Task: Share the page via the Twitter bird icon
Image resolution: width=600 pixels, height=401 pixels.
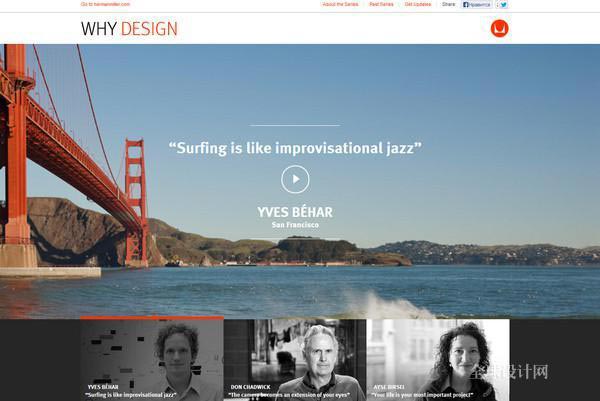Action: [x=502, y=5]
